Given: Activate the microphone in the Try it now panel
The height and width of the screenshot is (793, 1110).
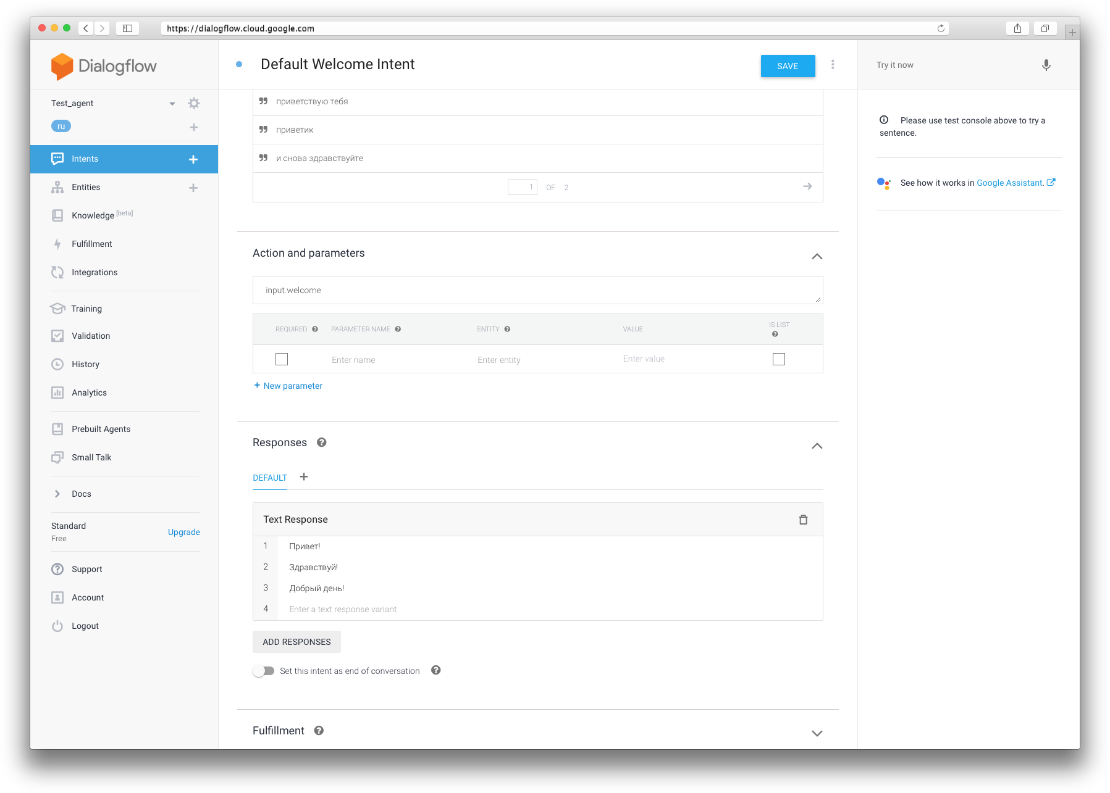Looking at the screenshot, I should 1046,64.
